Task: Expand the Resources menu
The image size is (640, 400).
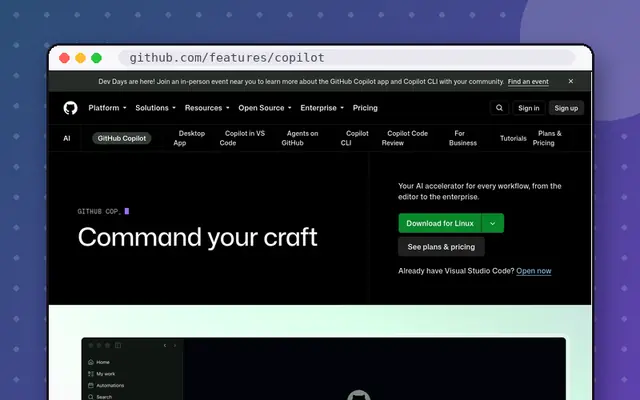Action: pos(207,108)
